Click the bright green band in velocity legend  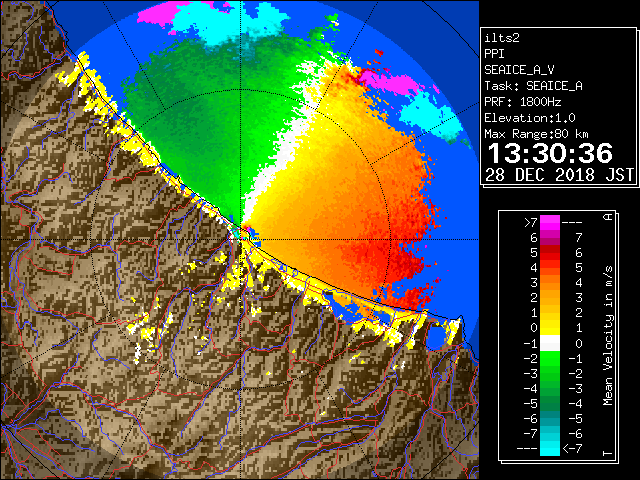pyautogui.click(x=550, y=358)
